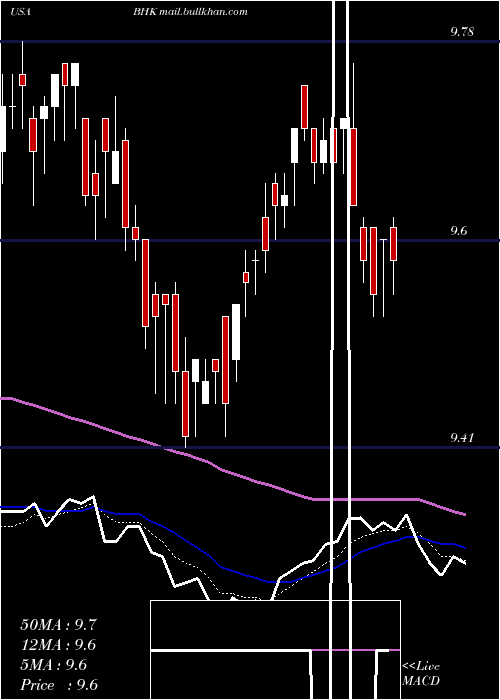The width and height of the screenshot is (500, 700).
Task: Click the 50MA : 9.7 value
Action: (x=58, y=625)
